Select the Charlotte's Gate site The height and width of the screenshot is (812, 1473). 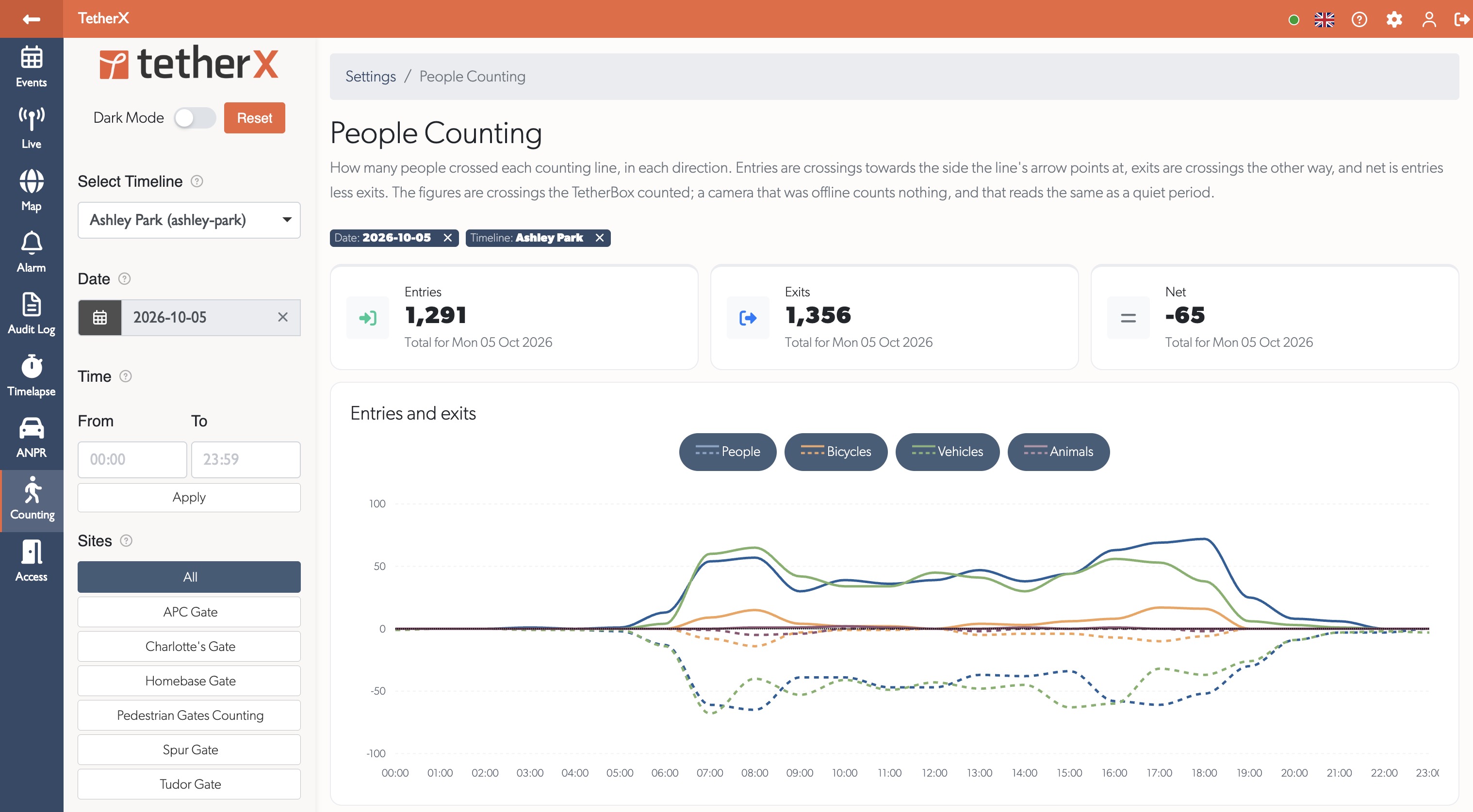(x=189, y=646)
